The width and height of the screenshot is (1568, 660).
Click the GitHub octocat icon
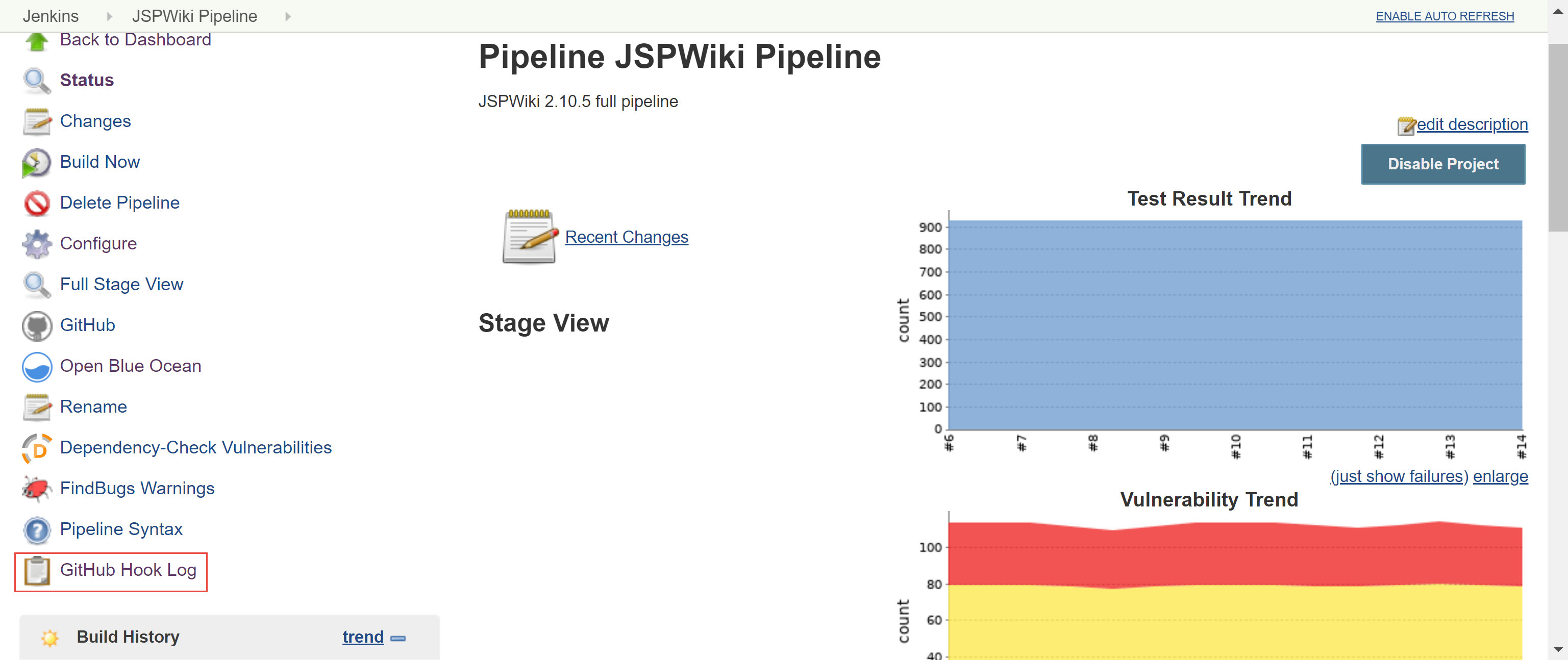coord(37,326)
